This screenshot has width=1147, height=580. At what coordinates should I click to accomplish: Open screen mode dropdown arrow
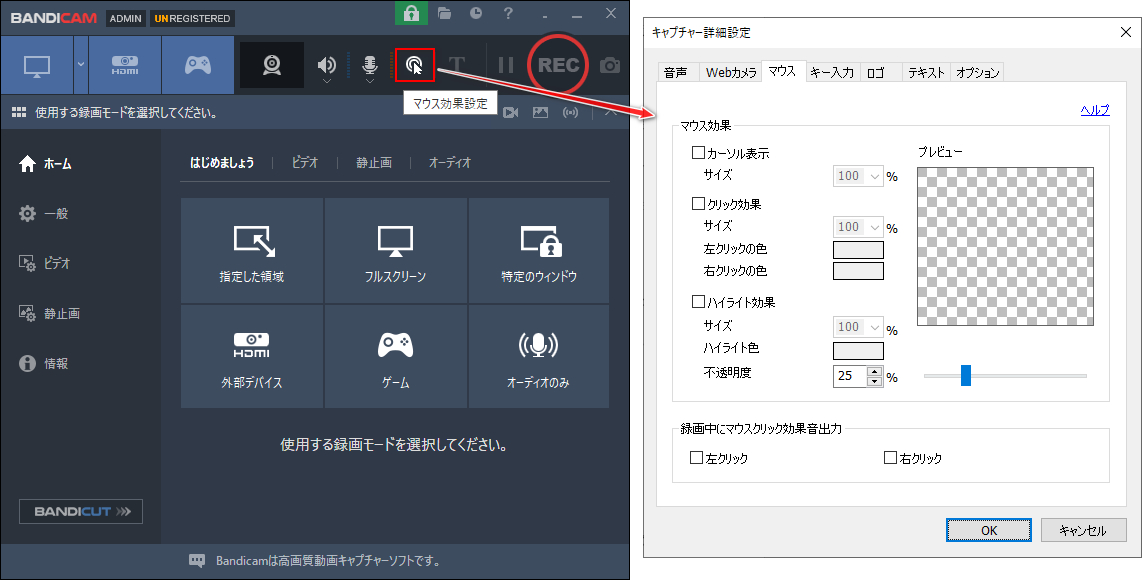[x=80, y=64]
